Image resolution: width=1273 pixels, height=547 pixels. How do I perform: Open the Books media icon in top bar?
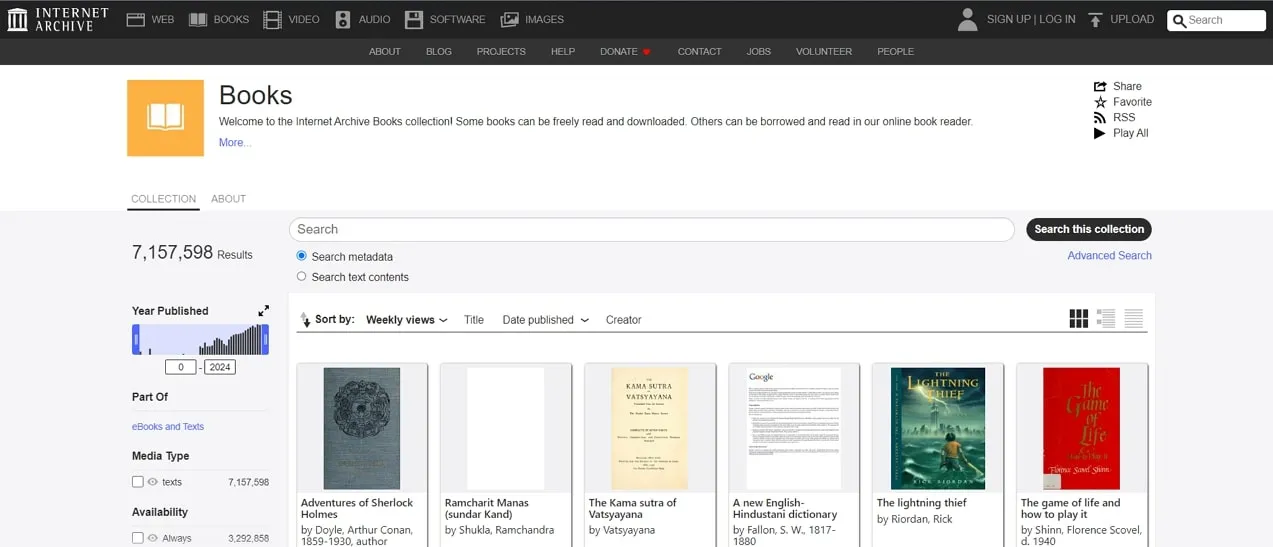[198, 19]
